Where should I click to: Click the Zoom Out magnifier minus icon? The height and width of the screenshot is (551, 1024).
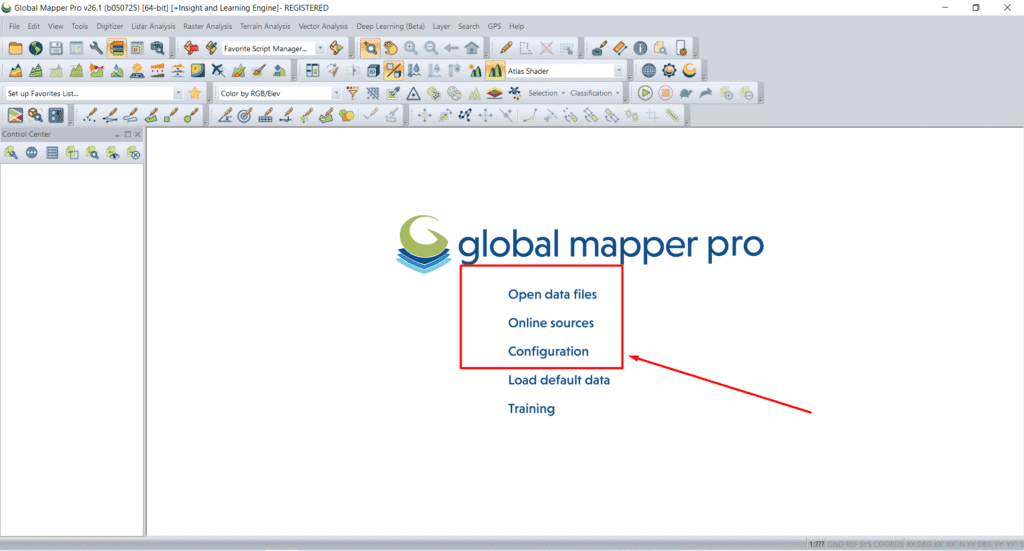(x=431, y=48)
